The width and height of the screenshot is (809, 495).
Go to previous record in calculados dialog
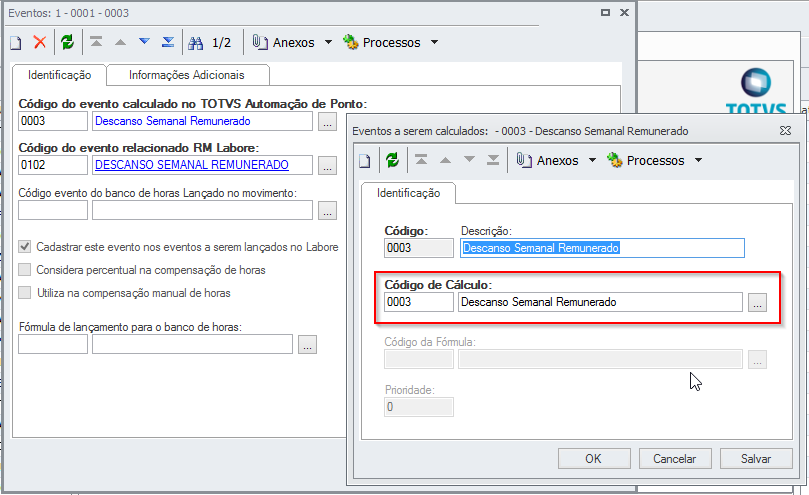tap(445, 161)
